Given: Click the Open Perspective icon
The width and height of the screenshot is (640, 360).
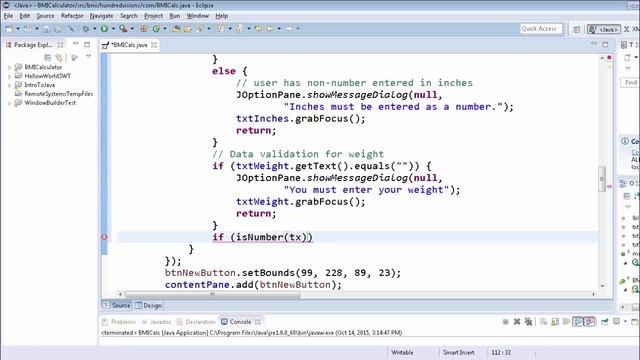Looking at the screenshot, I should (x=576, y=29).
